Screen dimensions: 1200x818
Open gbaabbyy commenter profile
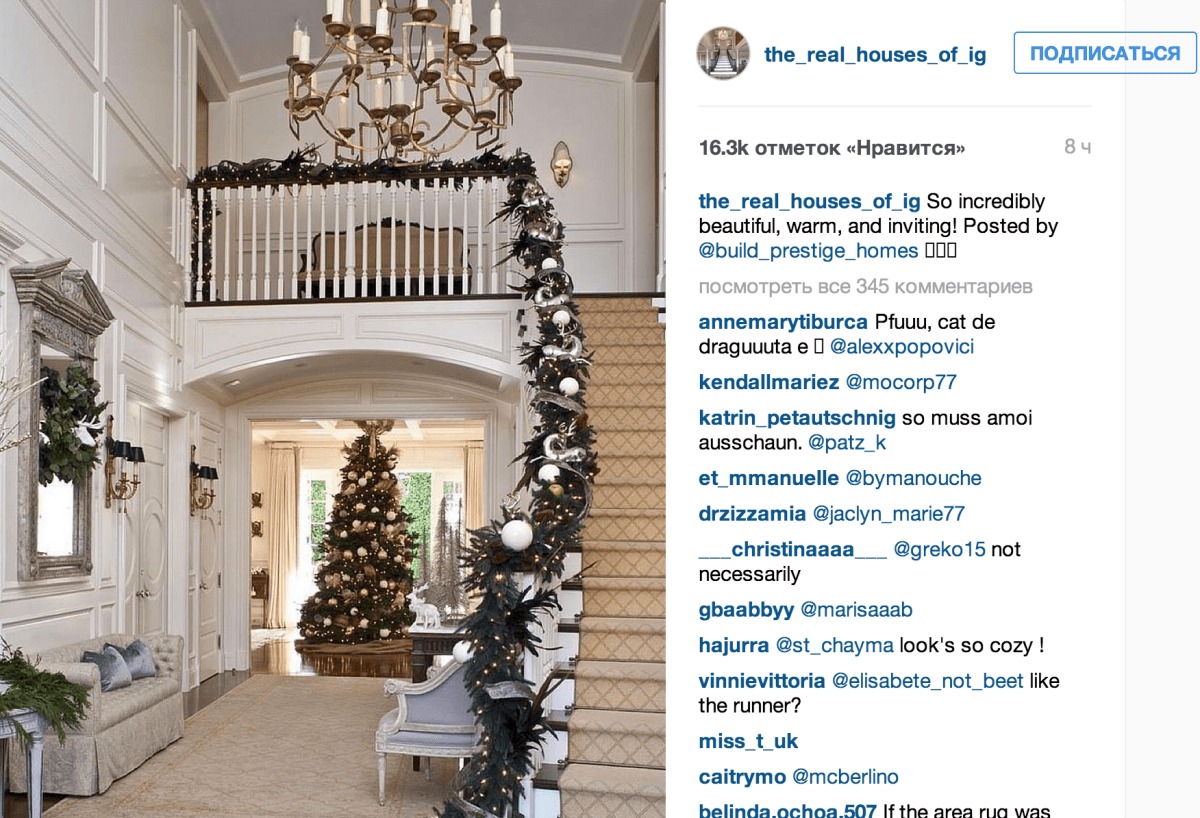746,610
